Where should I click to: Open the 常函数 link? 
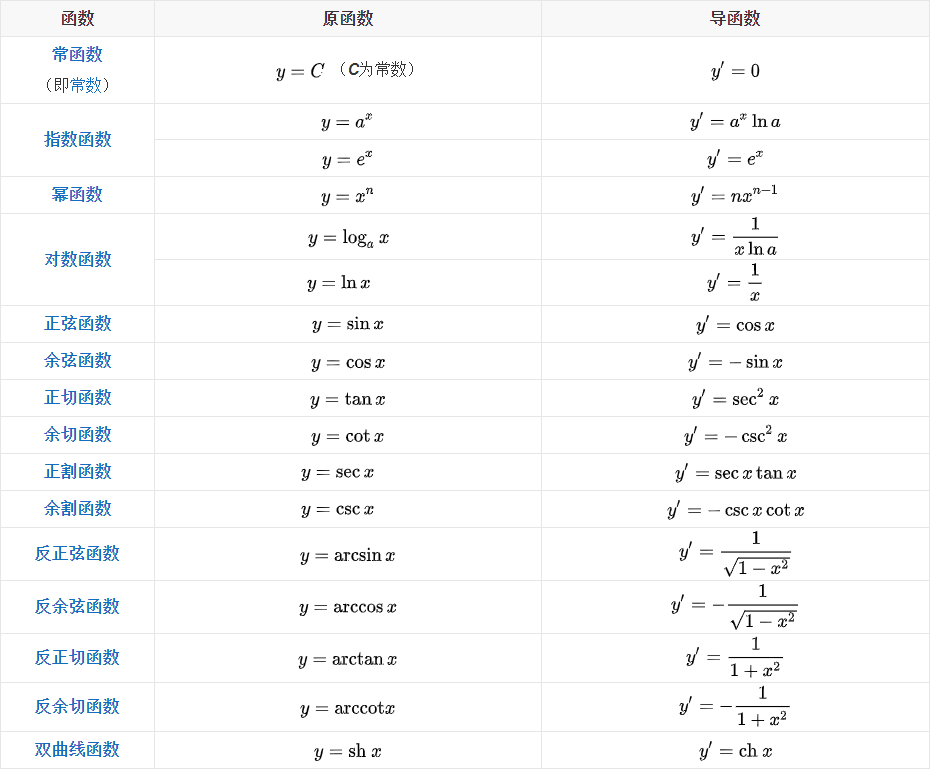point(77,55)
